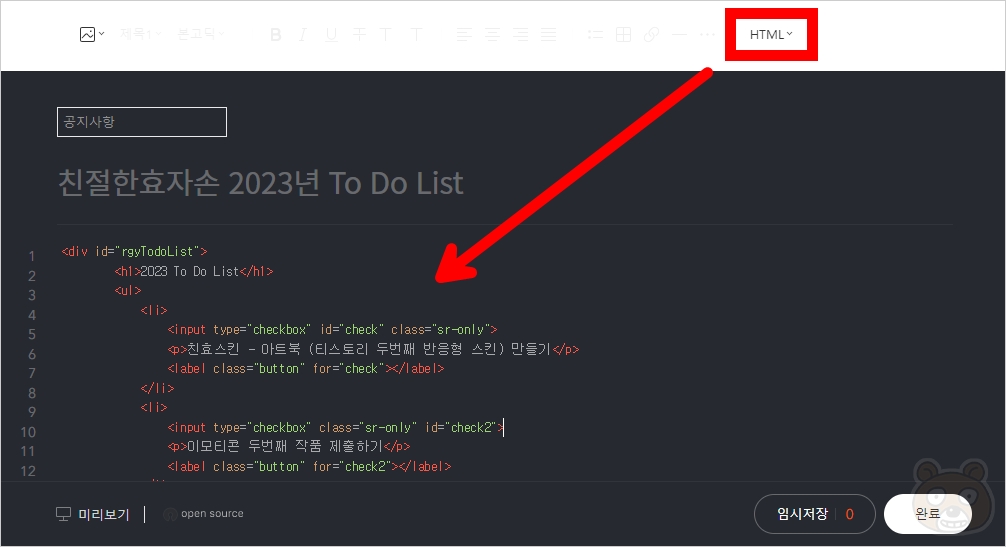Align text right
This screenshot has width=1006, height=547.
520,35
